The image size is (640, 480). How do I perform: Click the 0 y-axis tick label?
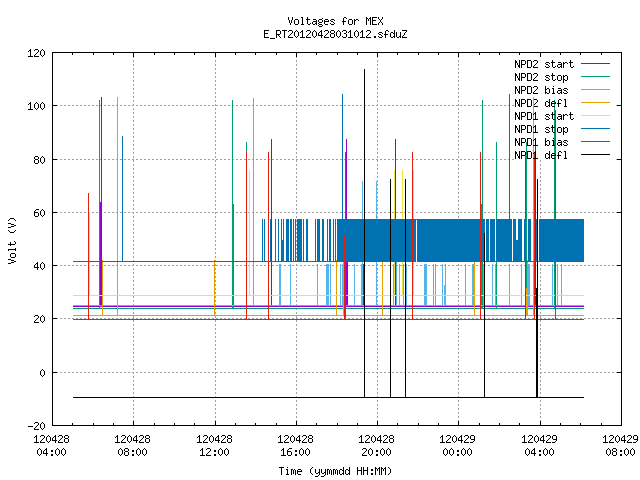tap(42, 373)
